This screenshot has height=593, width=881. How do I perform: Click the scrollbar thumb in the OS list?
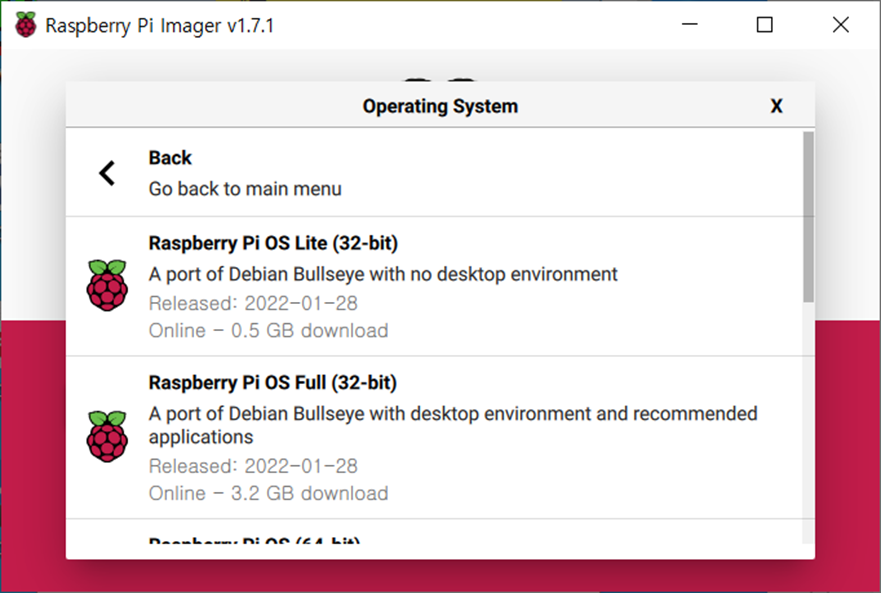tap(809, 217)
